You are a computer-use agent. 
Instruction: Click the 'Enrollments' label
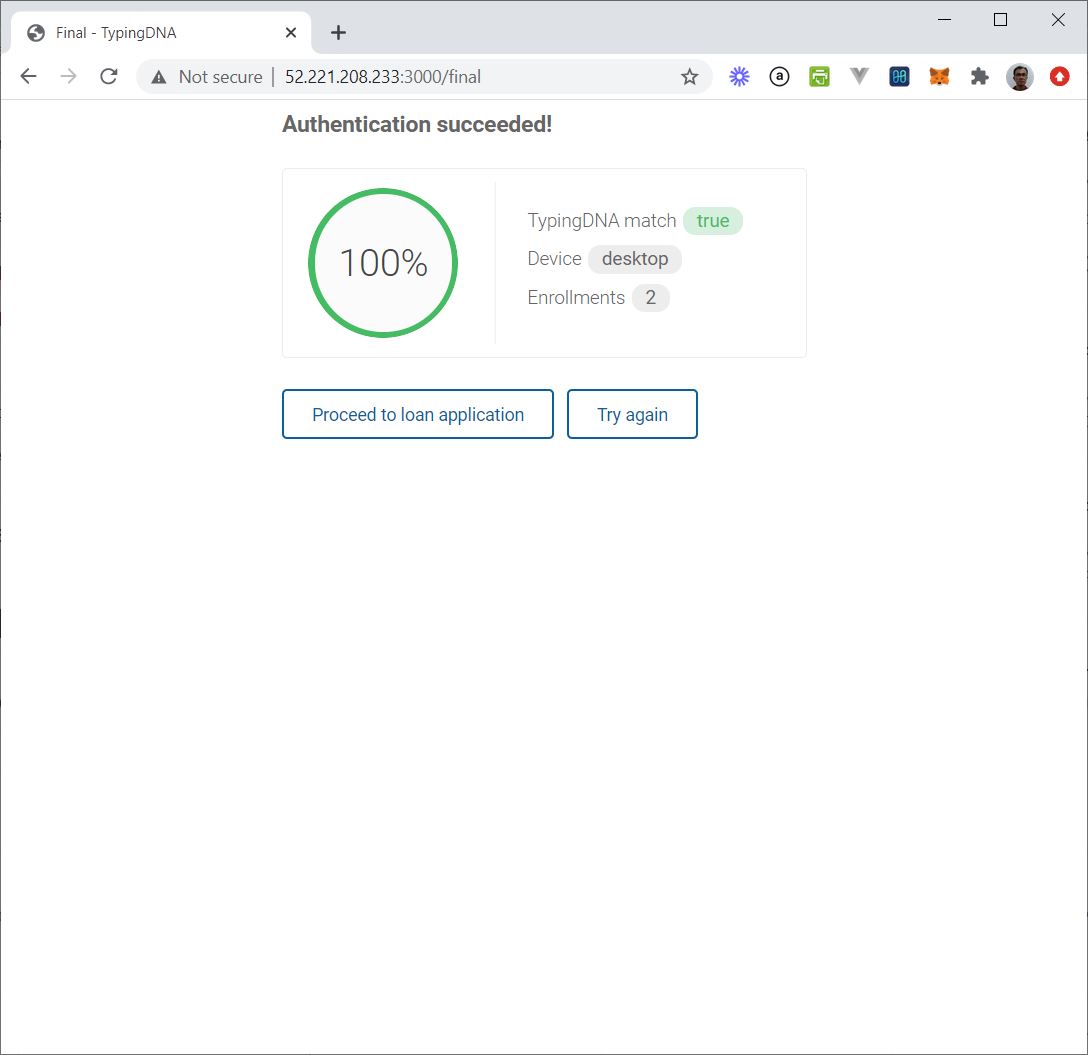pyautogui.click(x=576, y=298)
